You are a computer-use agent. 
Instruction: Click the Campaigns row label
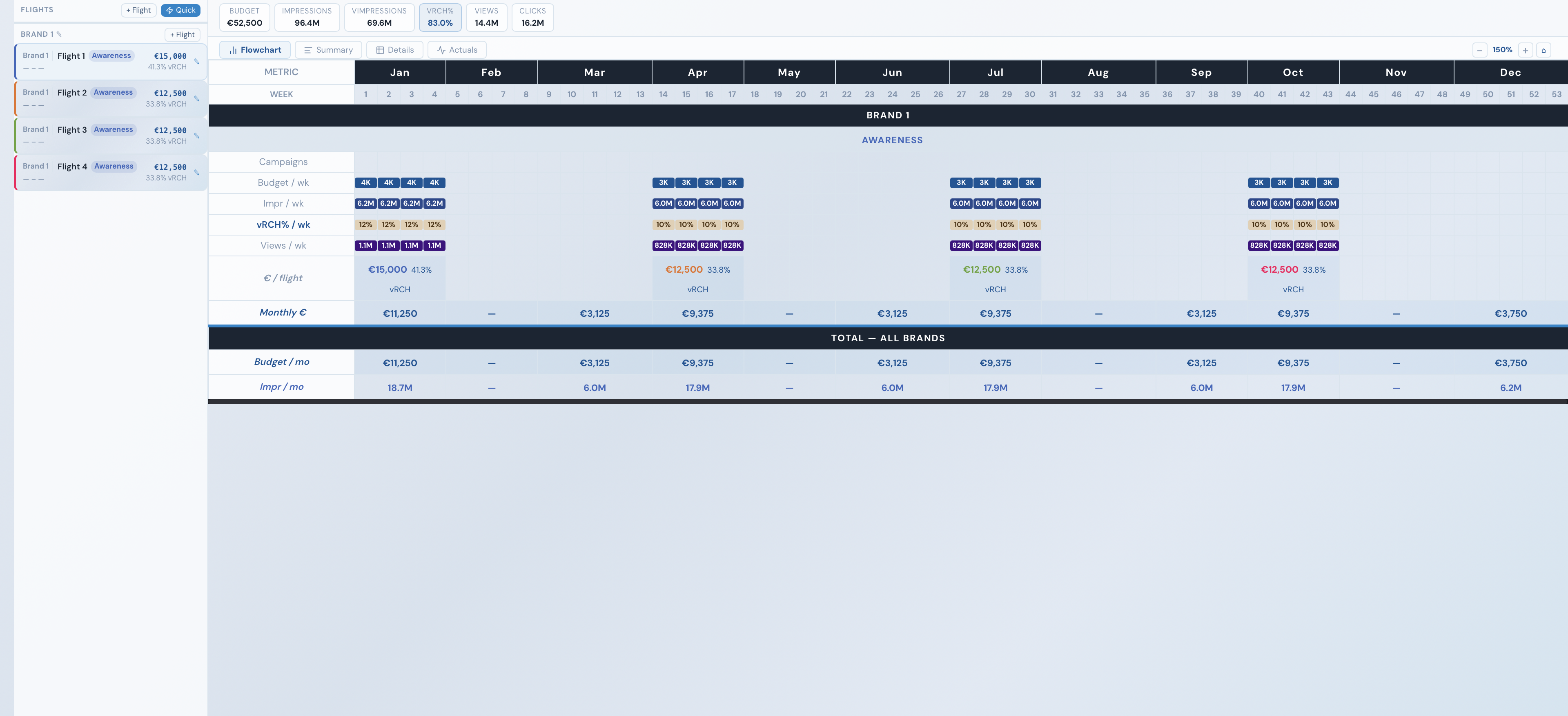click(283, 162)
